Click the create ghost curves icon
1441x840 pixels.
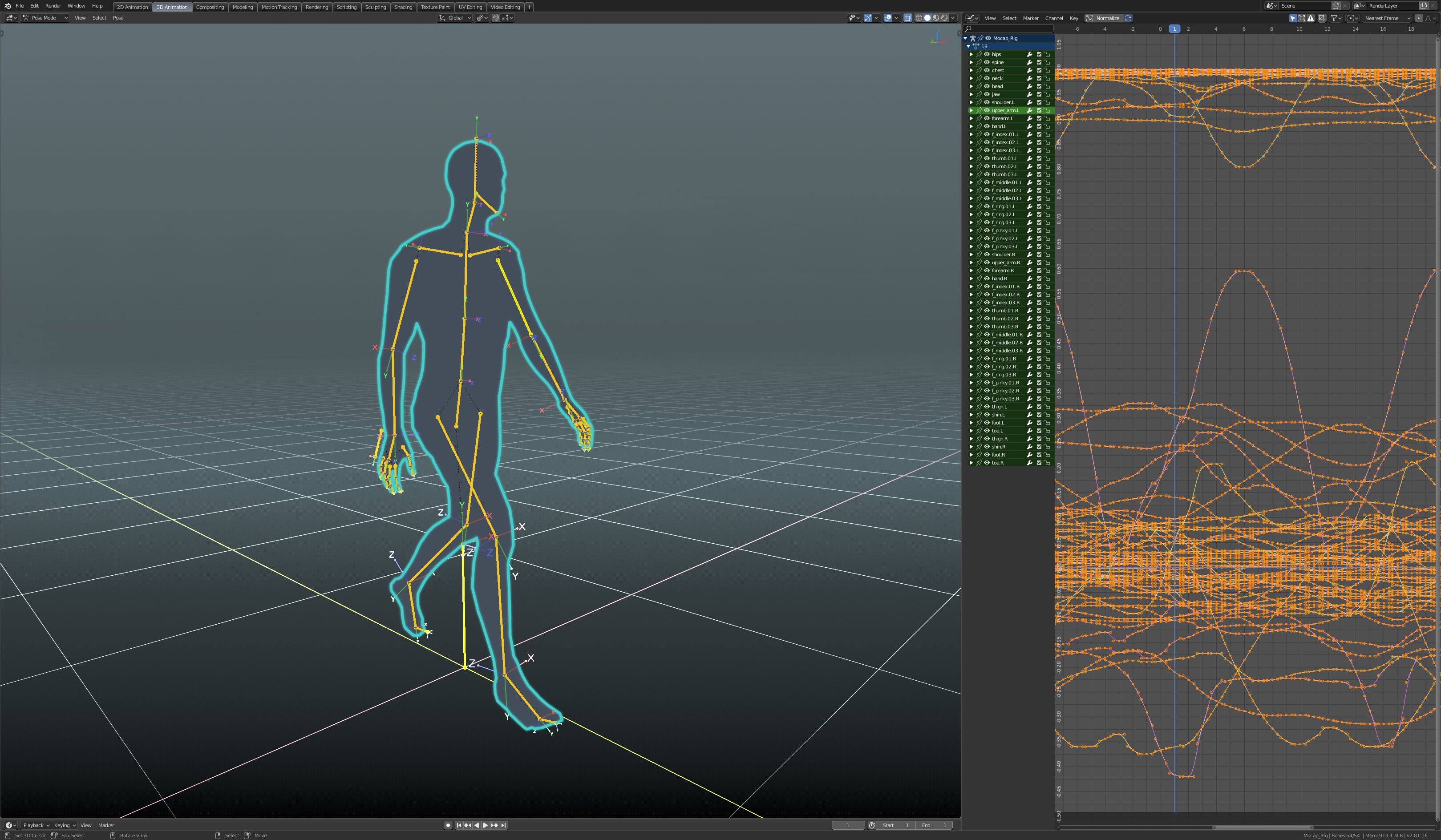[1322, 18]
